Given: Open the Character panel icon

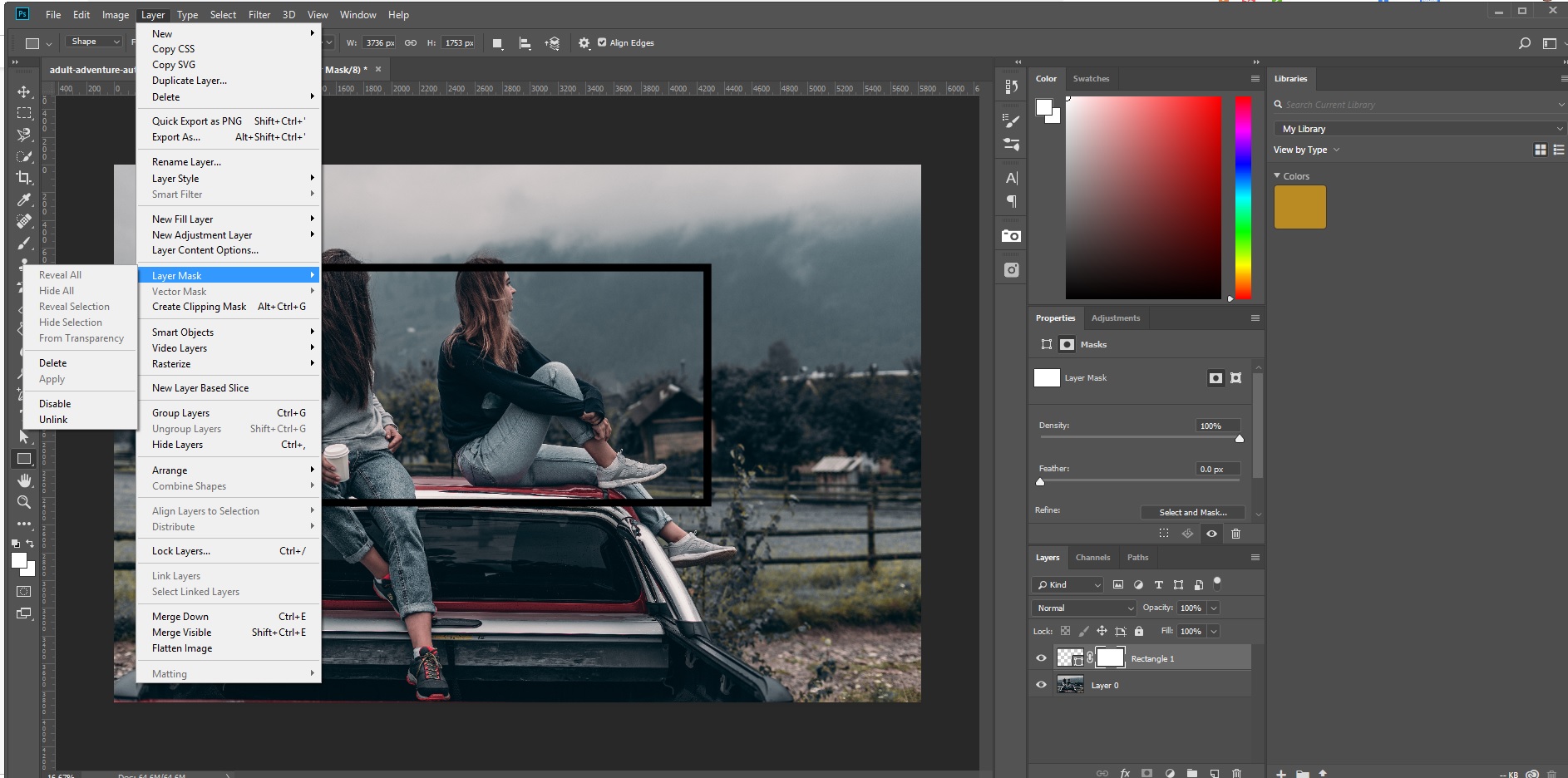Looking at the screenshot, I should tap(1011, 178).
